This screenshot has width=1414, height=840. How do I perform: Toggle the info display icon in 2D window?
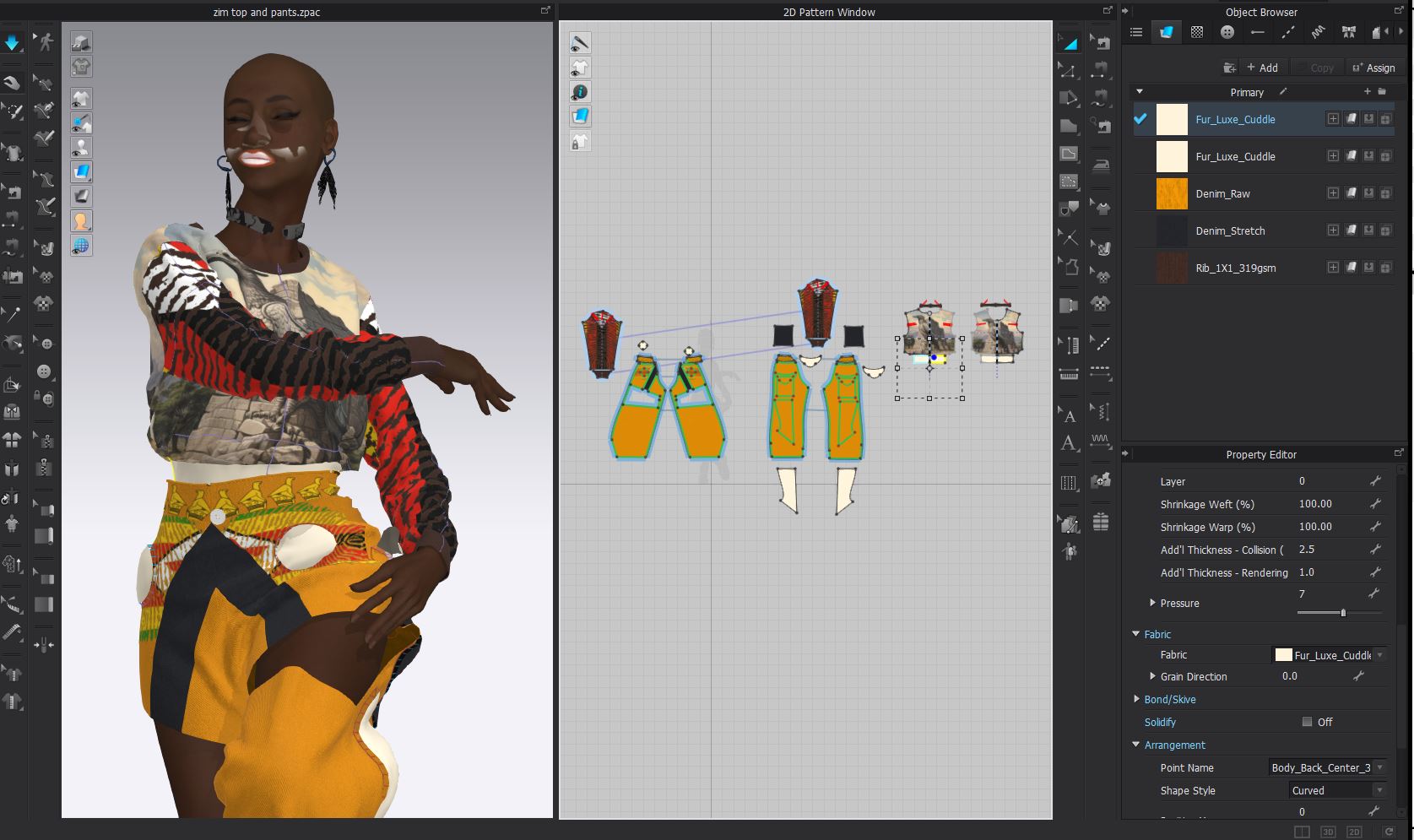[x=580, y=92]
